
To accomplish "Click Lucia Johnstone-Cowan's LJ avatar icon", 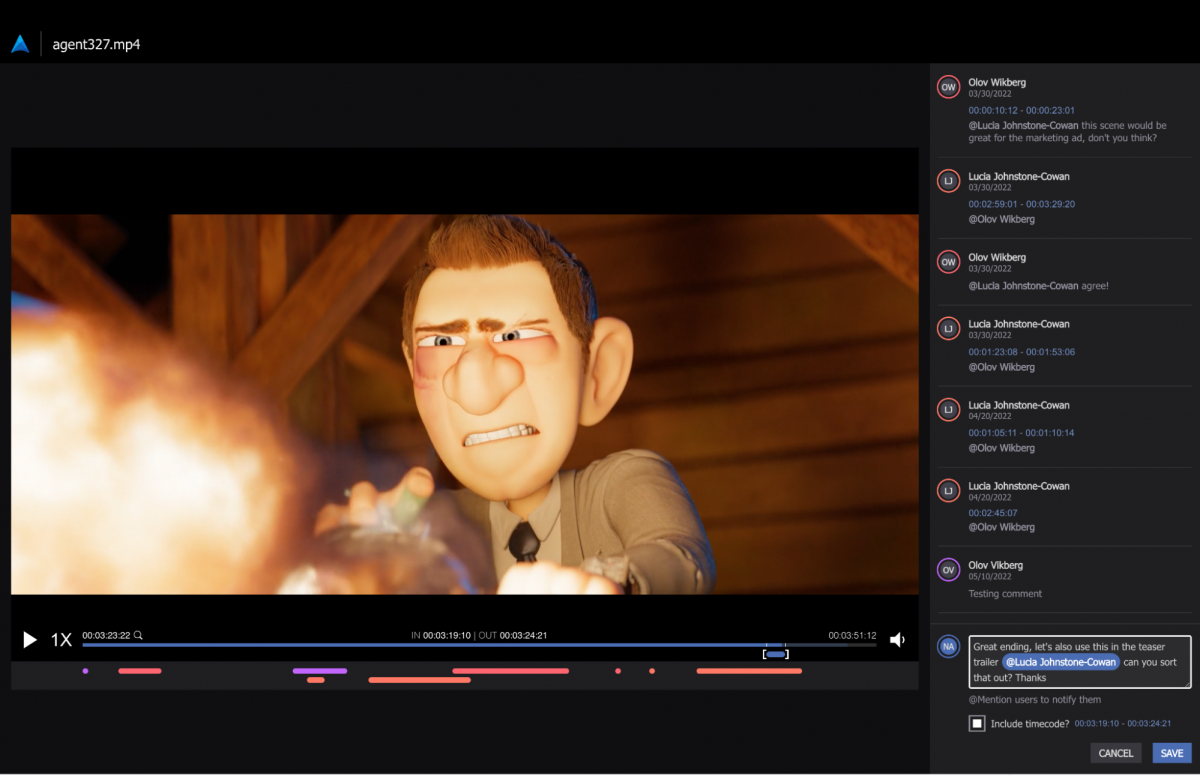I will (x=947, y=181).
